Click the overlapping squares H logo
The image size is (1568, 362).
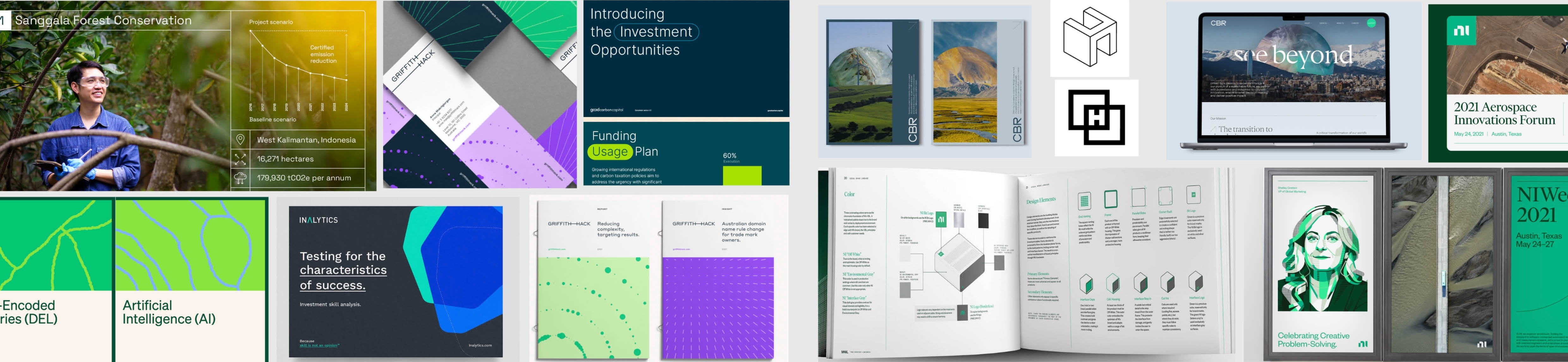[x=1096, y=117]
